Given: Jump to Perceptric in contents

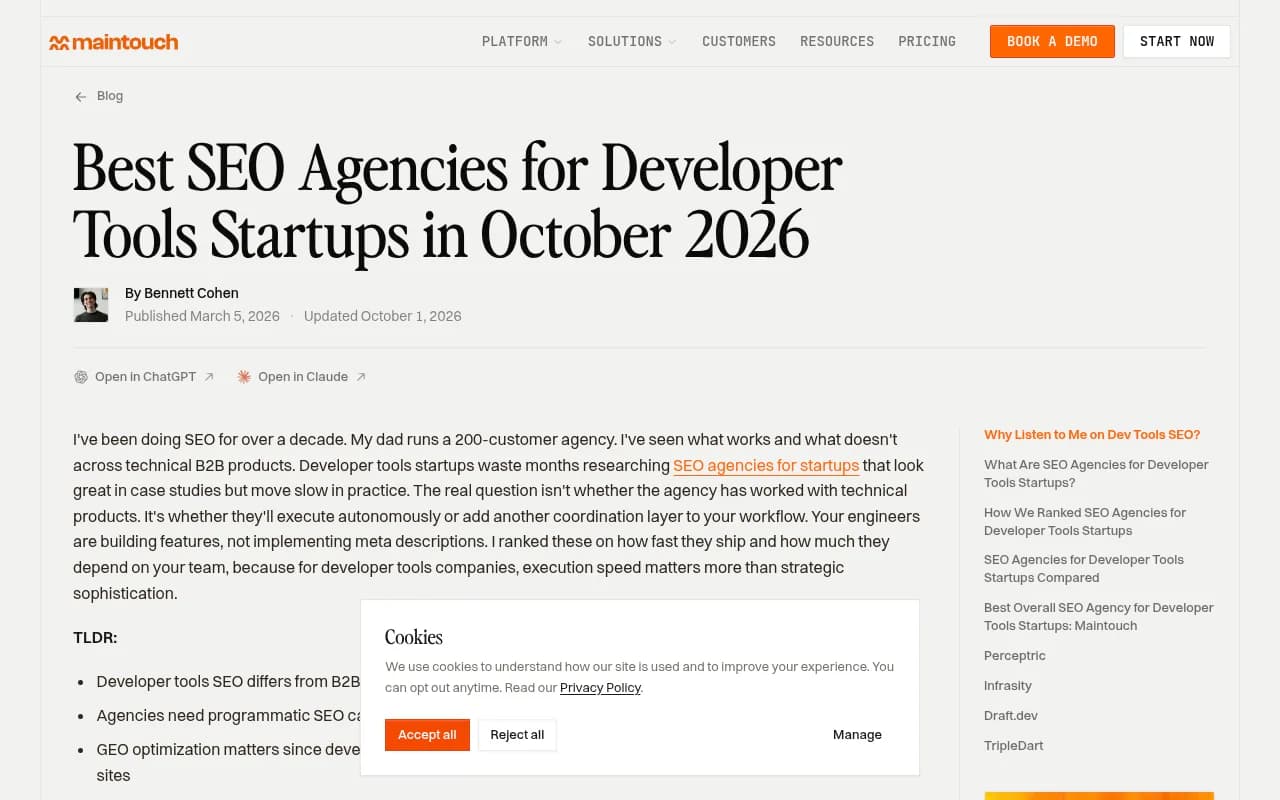Looking at the screenshot, I should pyautogui.click(x=1015, y=656).
